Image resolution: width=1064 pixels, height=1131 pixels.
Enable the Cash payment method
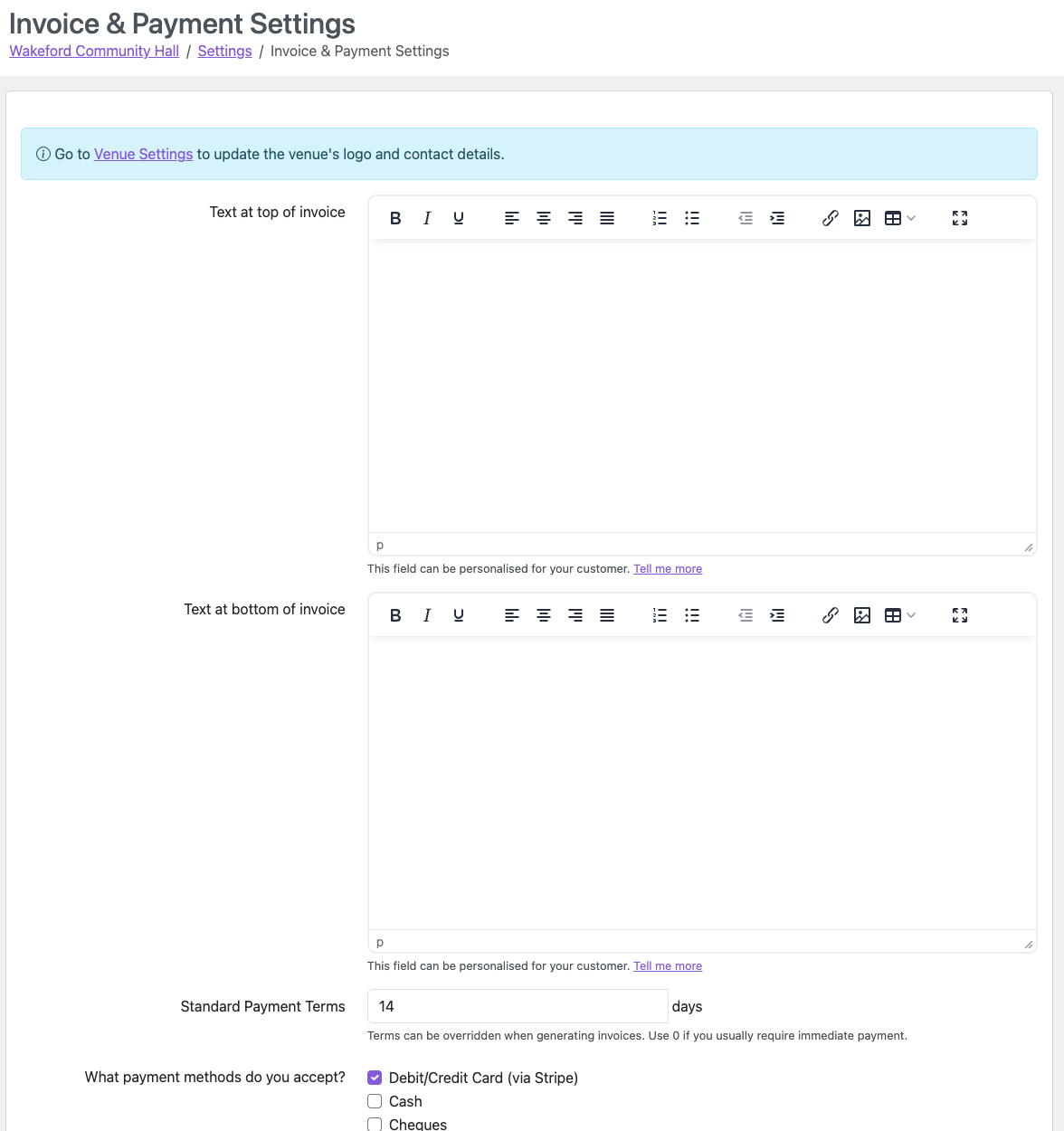[375, 1101]
